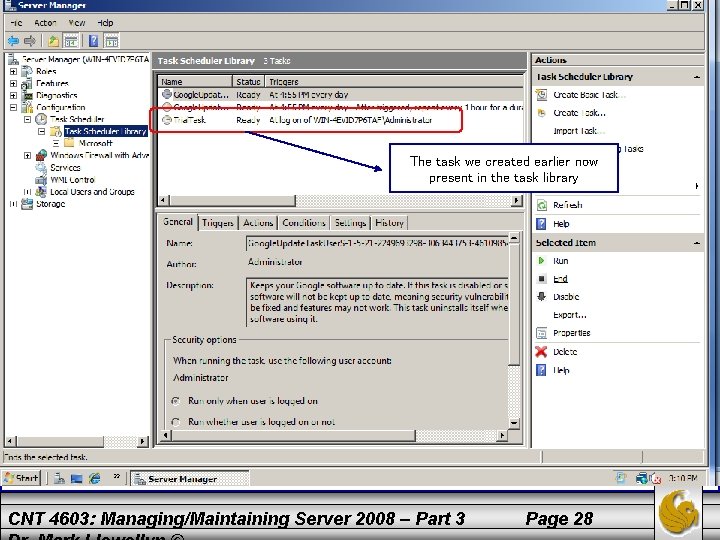720x540 pixels.
Task: Click the red Delete action
Action: coord(565,352)
